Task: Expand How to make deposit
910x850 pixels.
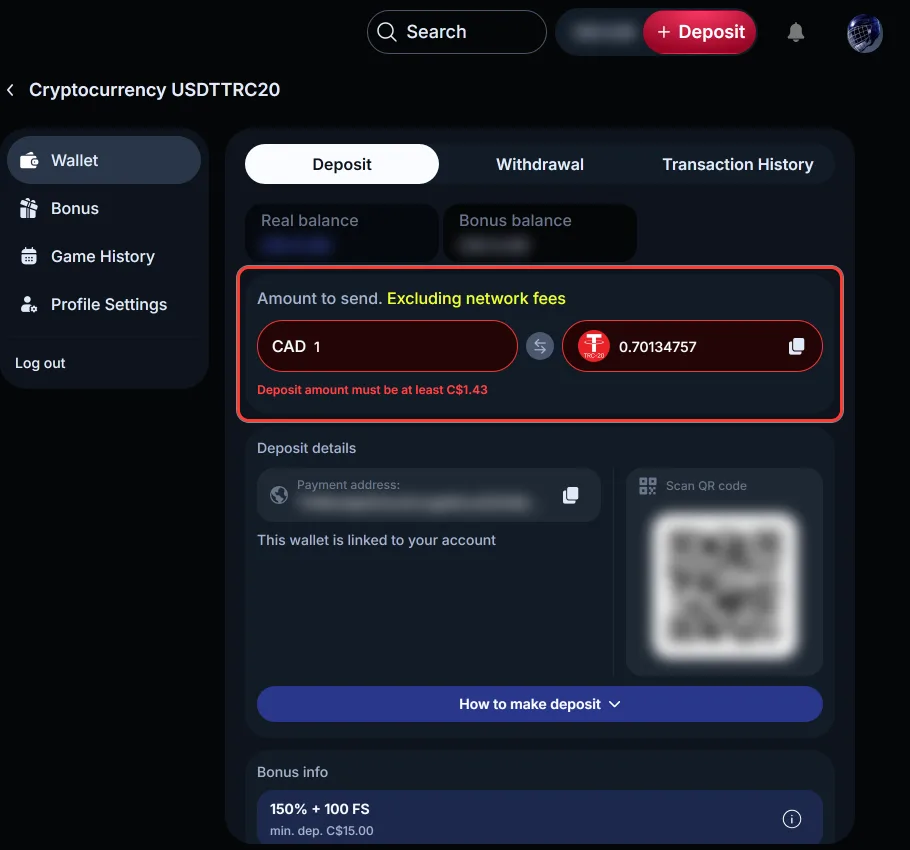Action: [540, 704]
